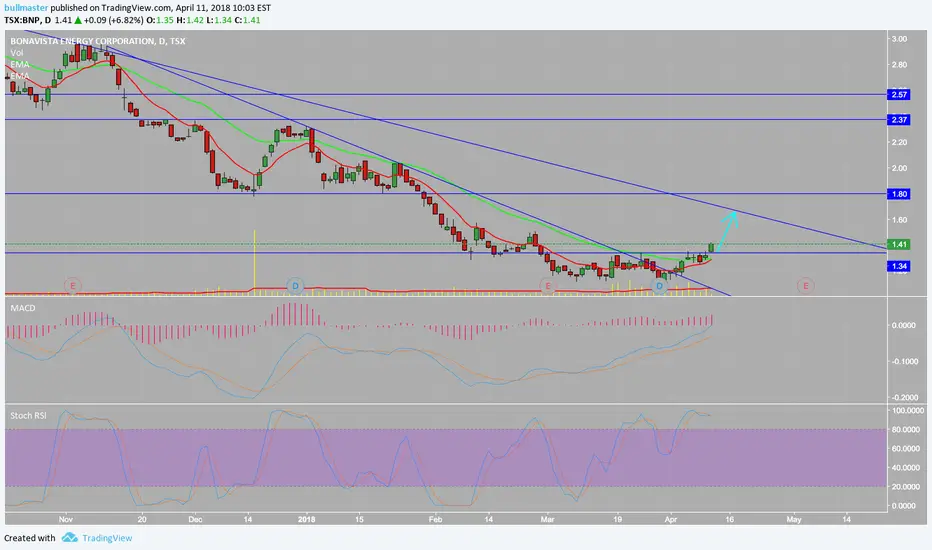This screenshot has width=932, height=550.
Task: Click the green 1.41 current price label
Action: [898, 244]
